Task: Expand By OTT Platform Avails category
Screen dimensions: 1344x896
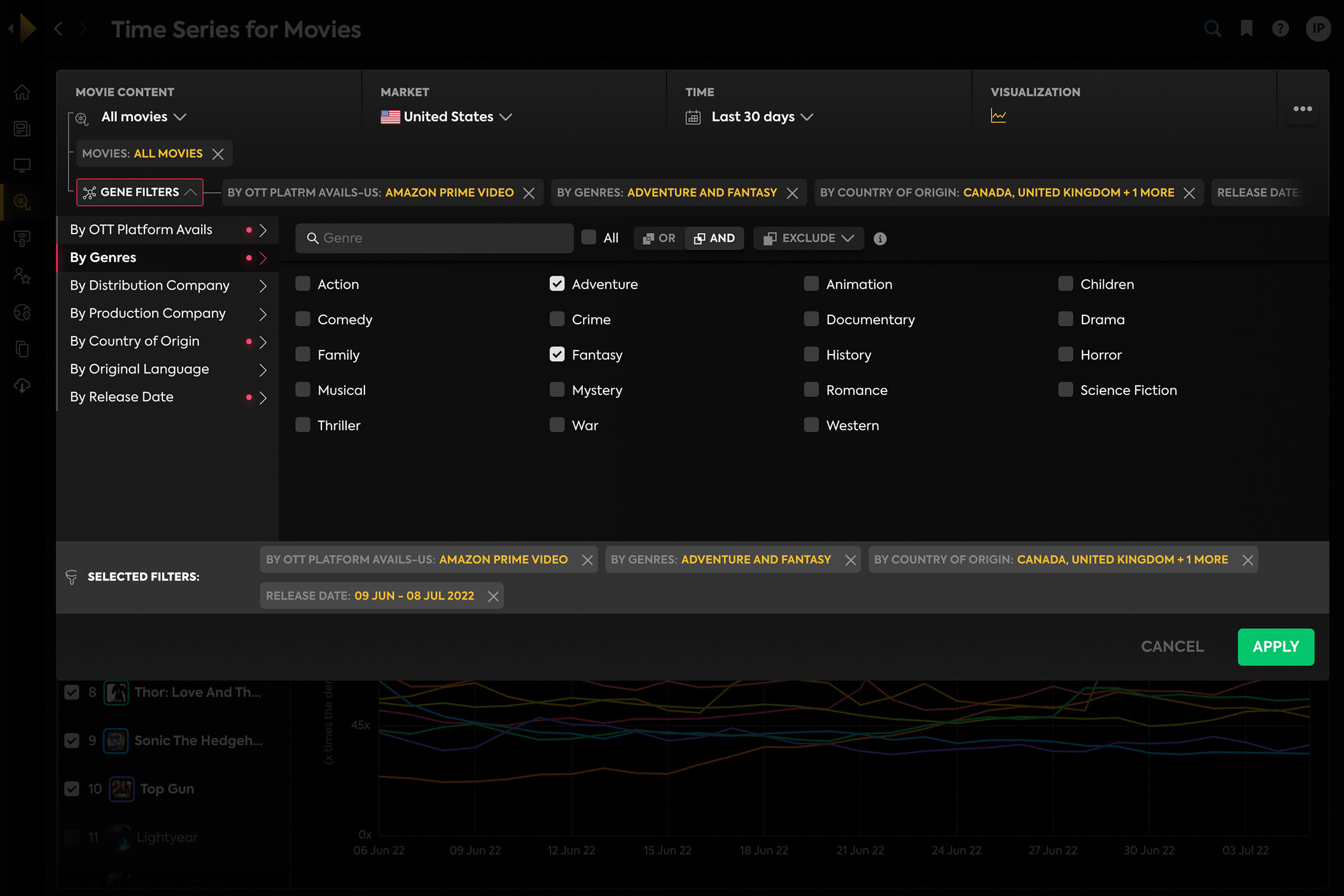Action: [167, 230]
